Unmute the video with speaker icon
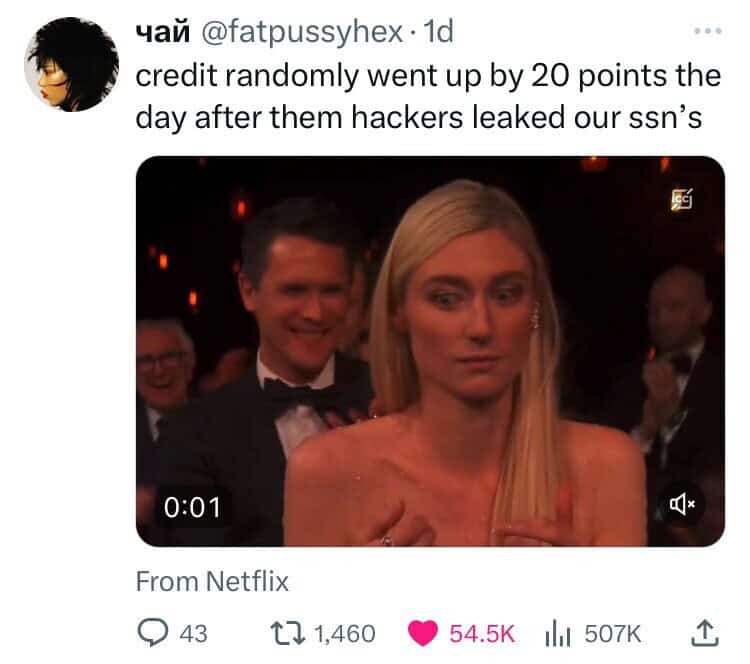The width and height of the screenshot is (750, 664). click(x=682, y=504)
